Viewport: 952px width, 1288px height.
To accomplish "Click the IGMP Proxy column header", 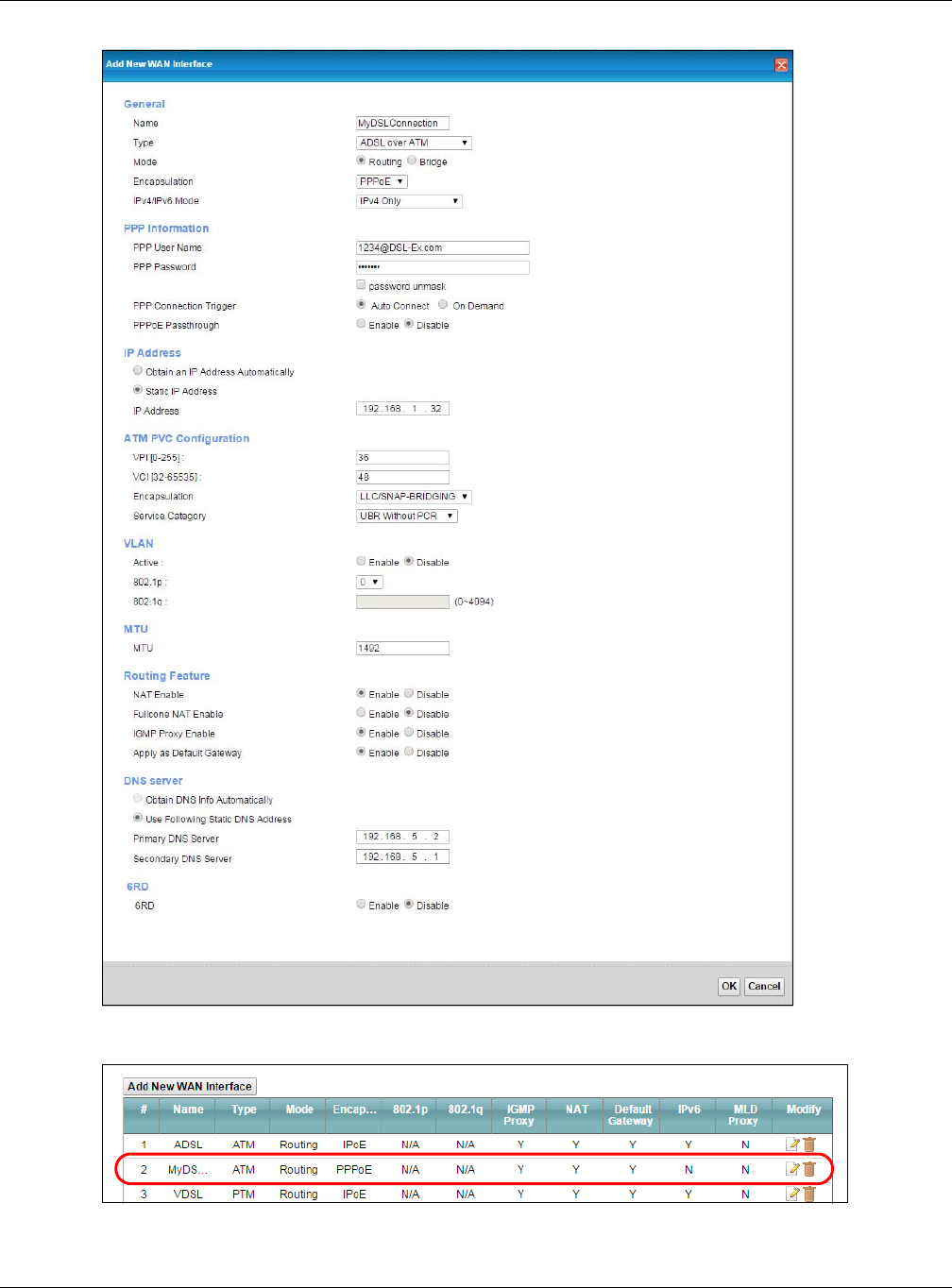I will point(520,1115).
